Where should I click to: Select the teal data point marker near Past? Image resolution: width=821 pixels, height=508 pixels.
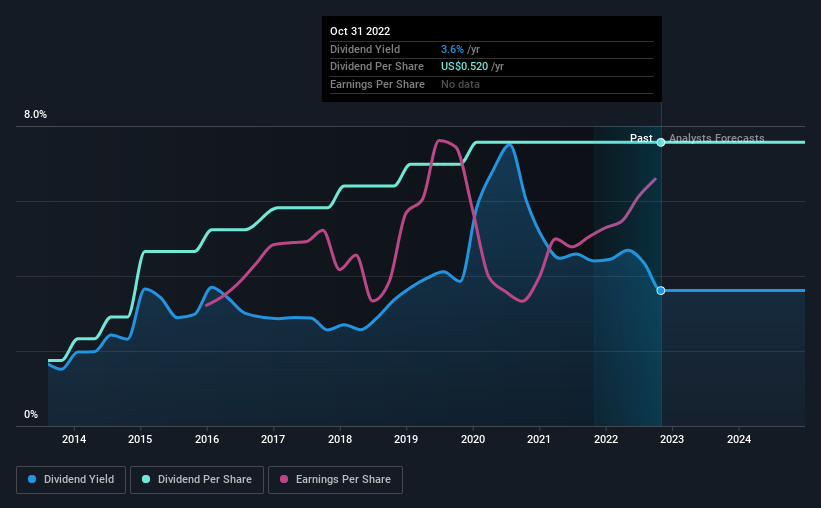click(x=661, y=142)
